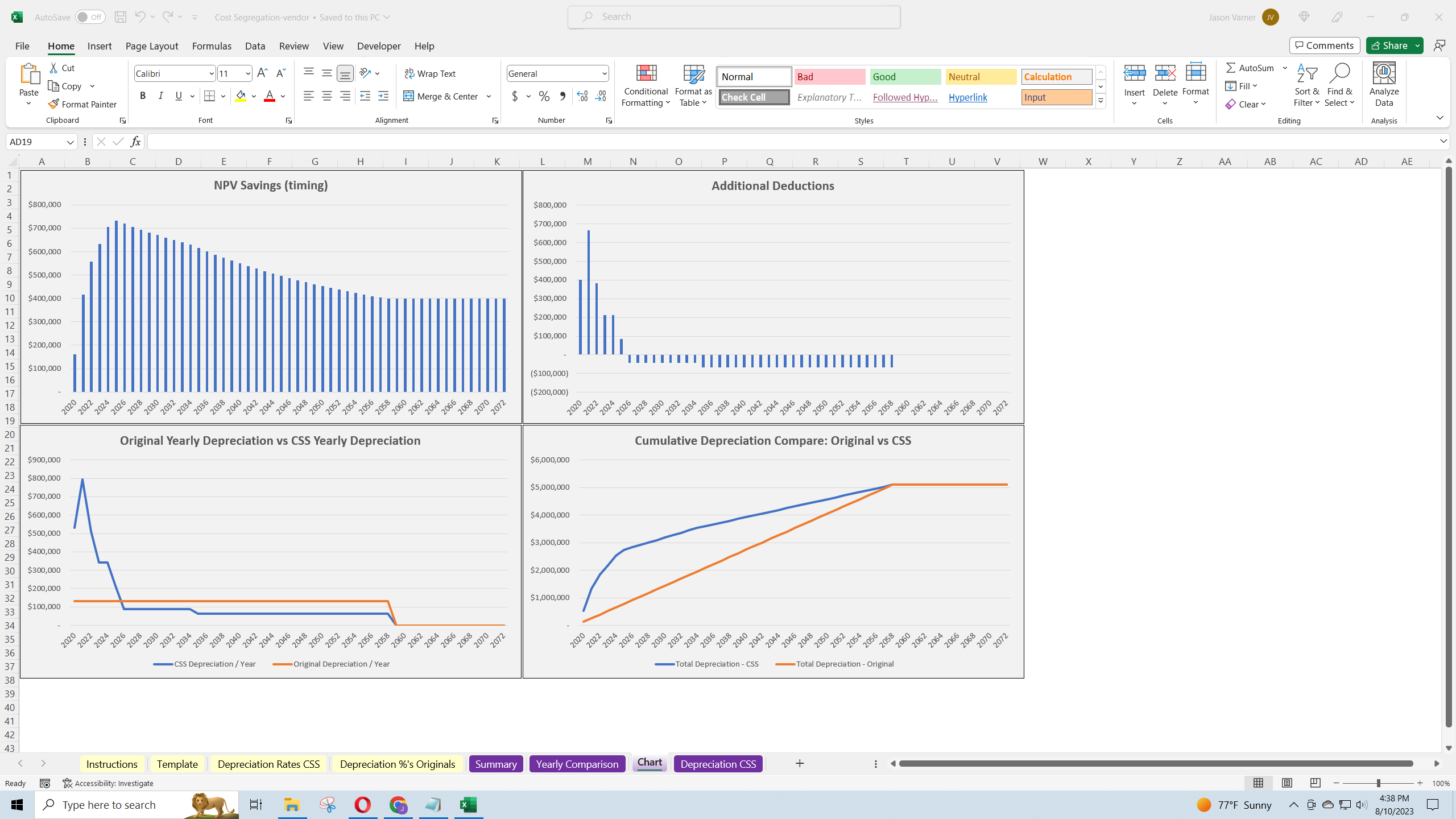Viewport: 1456px width, 819px height.
Task: Click the Insert Function fx icon
Action: (135, 142)
